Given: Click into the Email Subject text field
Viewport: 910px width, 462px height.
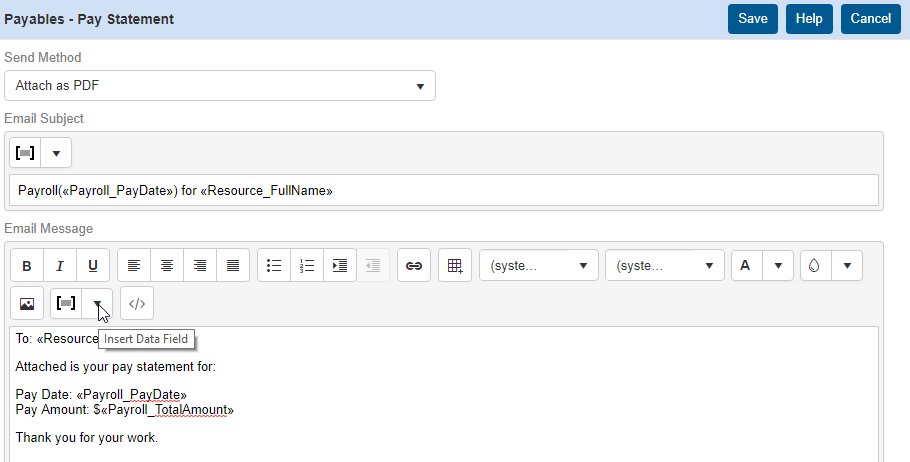Looking at the screenshot, I should click(x=444, y=190).
